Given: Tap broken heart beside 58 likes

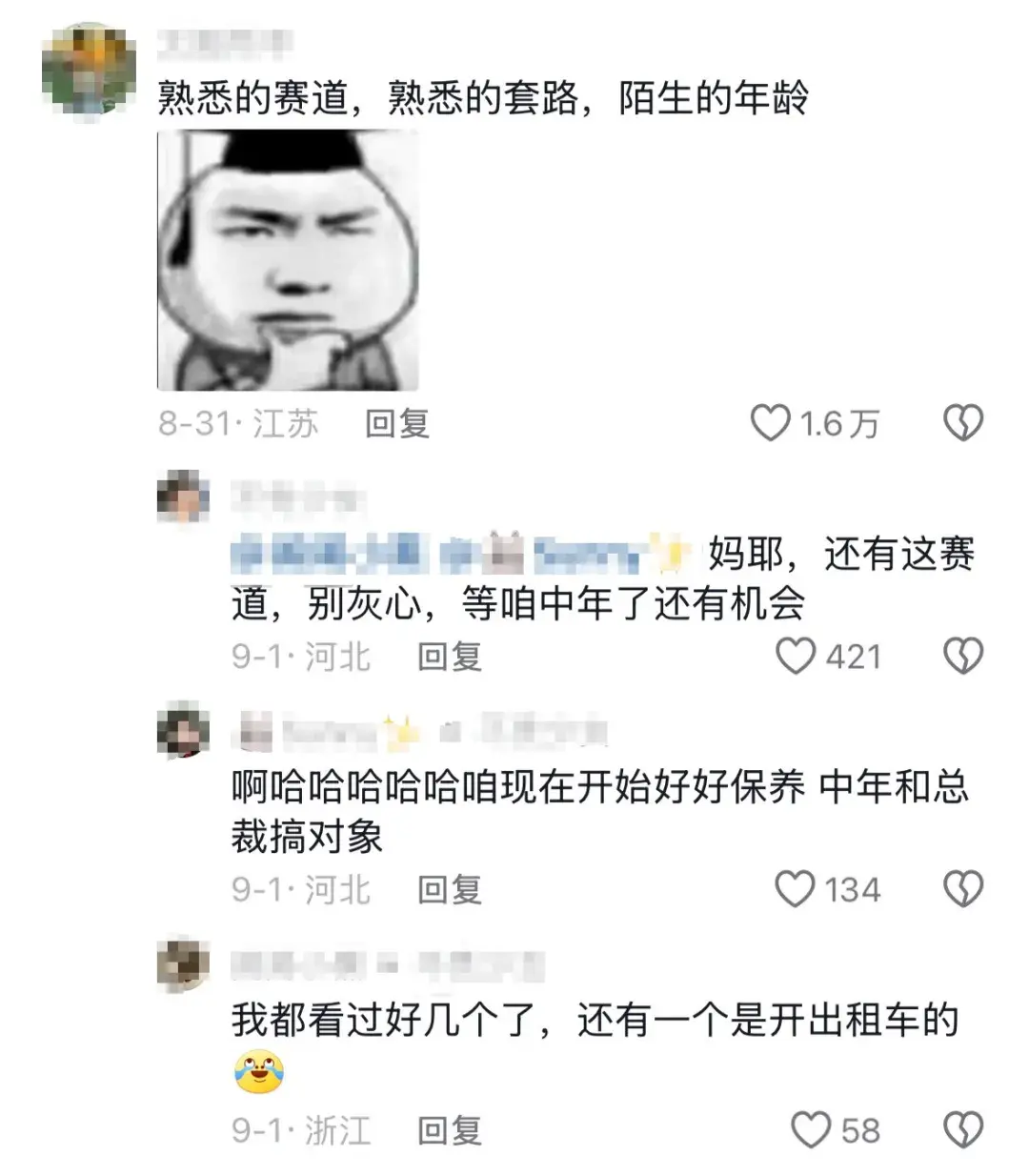Looking at the screenshot, I should [x=963, y=1130].
